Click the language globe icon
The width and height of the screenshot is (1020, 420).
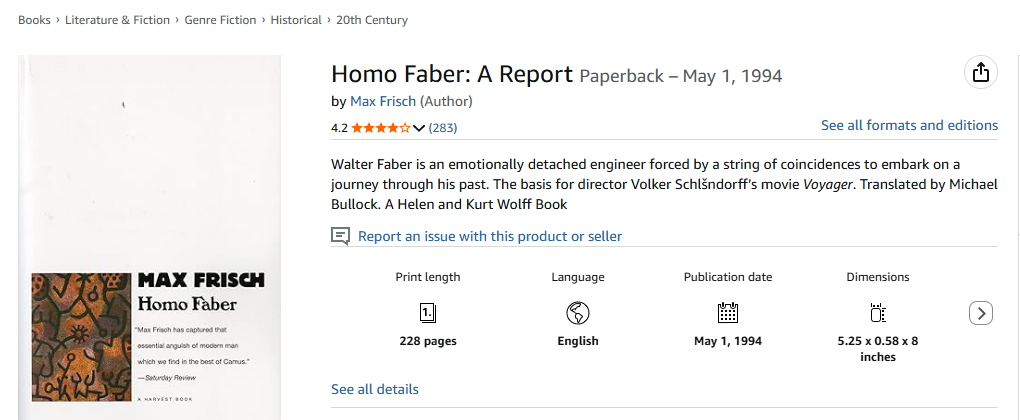(577, 313)
